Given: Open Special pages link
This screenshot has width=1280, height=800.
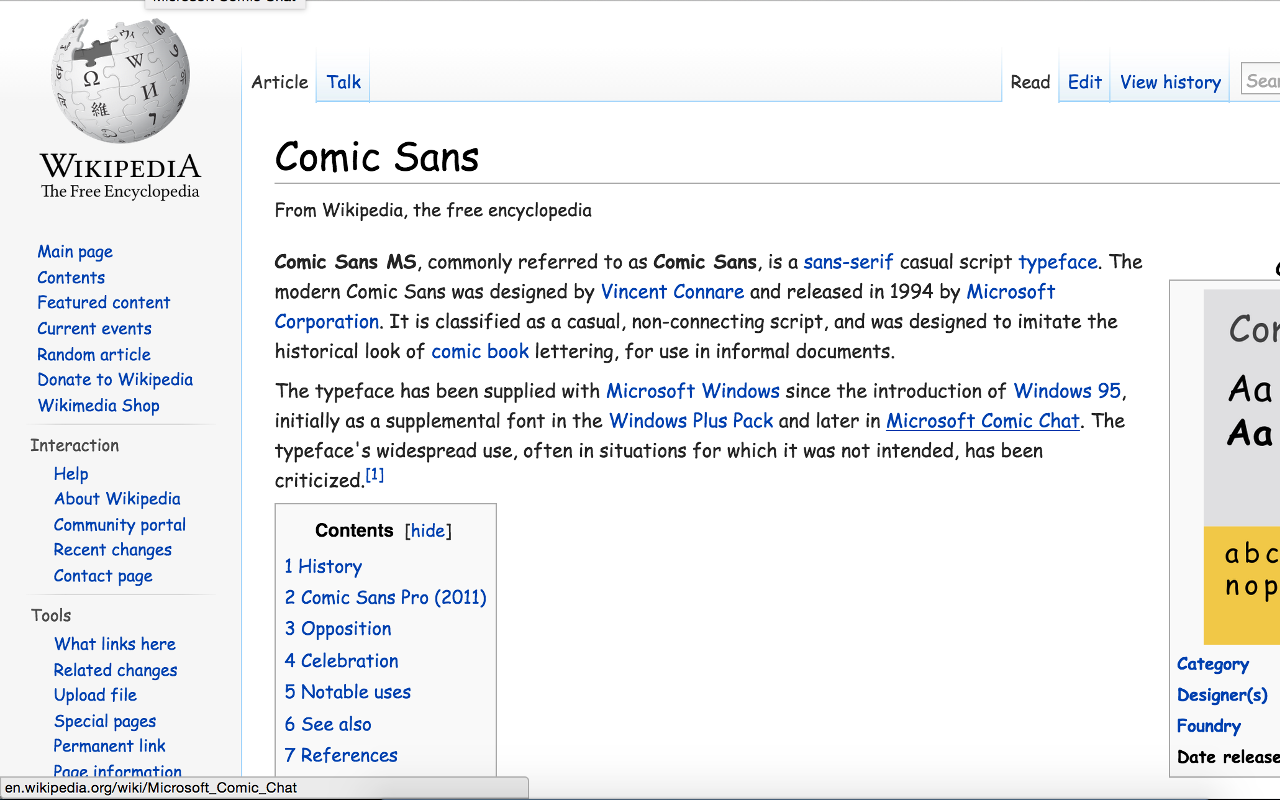Looking at the screenshot, I should coord(105,721).
